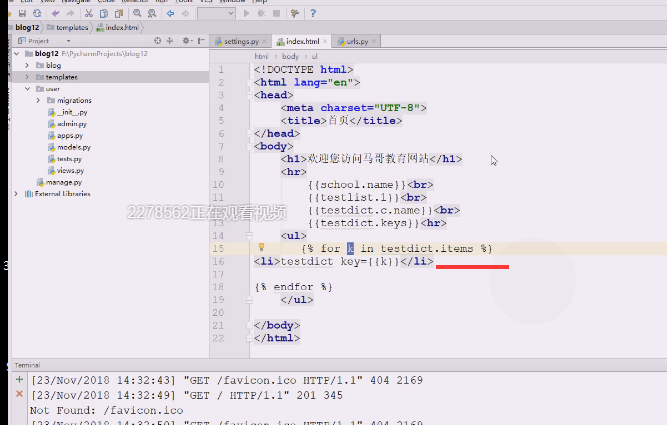Click the Redo arrow icon
Screen dimensions: 667x425
[x=70, y=14]
